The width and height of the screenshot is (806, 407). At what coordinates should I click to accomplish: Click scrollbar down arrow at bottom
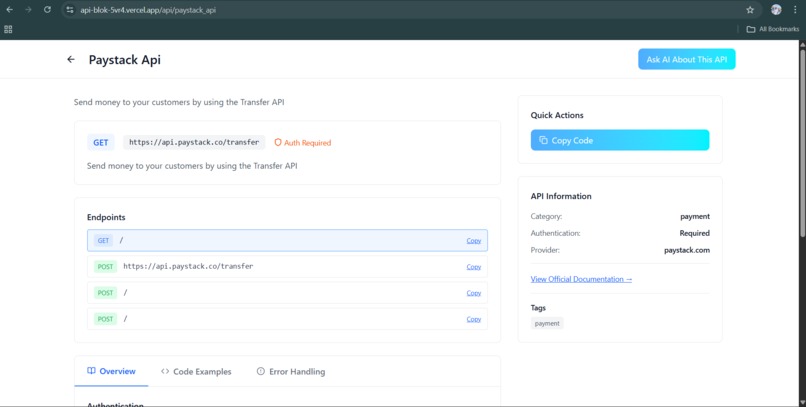[802, 402]
